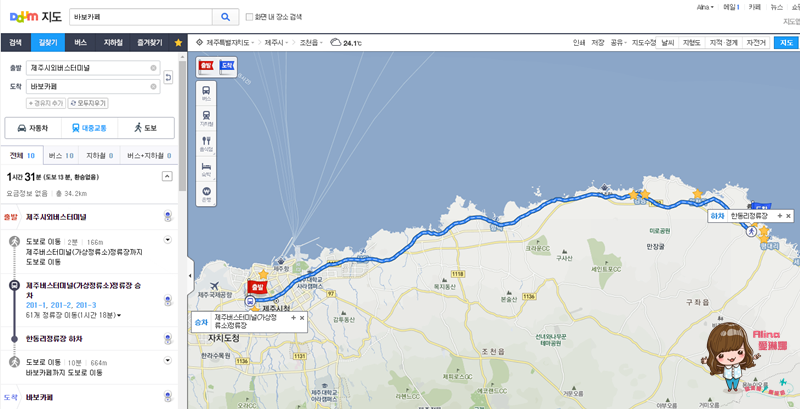Viewport: 800px width, 409px height.
Task: Select the blue 도착 flag tool on the map
Action: (227, 67)
